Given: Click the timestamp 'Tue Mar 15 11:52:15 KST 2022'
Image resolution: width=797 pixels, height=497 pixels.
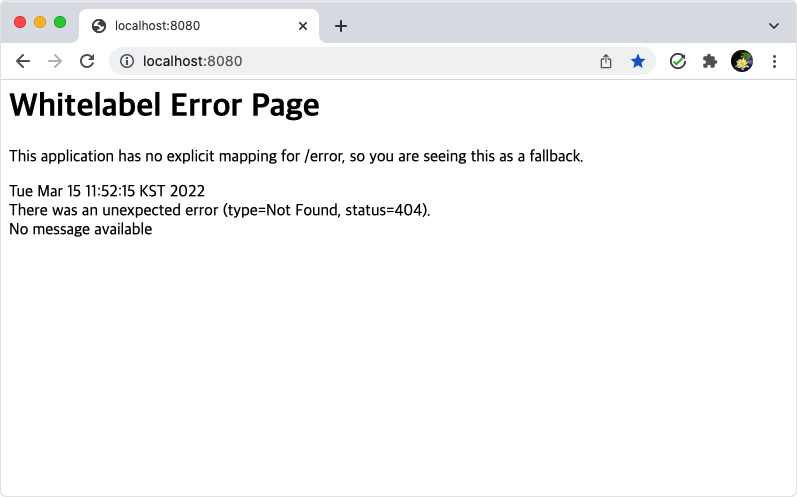Looking at the screenshot, I should tap(107, 191).
